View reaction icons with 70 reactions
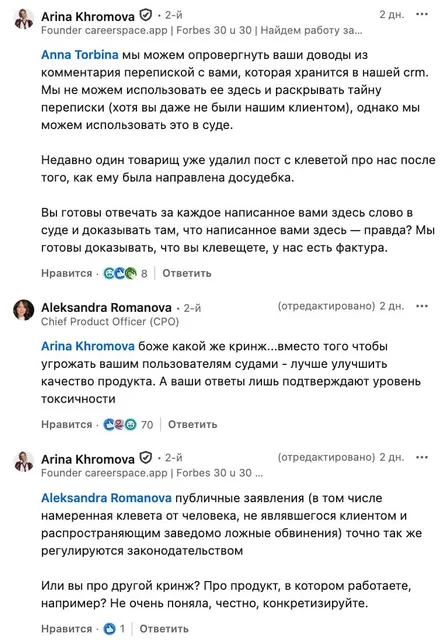This screenshot has height=640, width=448. tap(120, 424)
